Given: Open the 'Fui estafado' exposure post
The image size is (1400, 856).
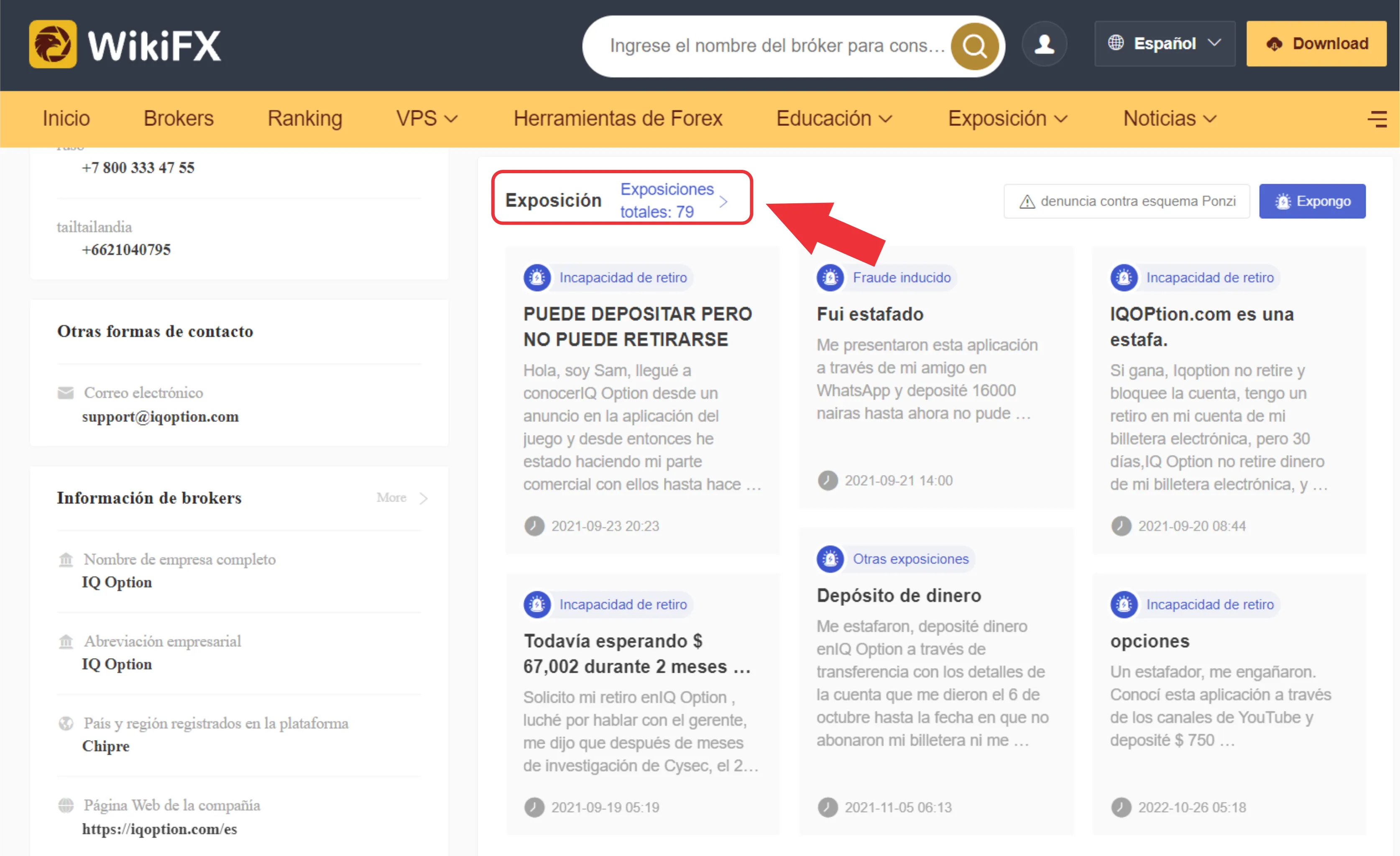Looking at the screenshot, I should 870,314.
